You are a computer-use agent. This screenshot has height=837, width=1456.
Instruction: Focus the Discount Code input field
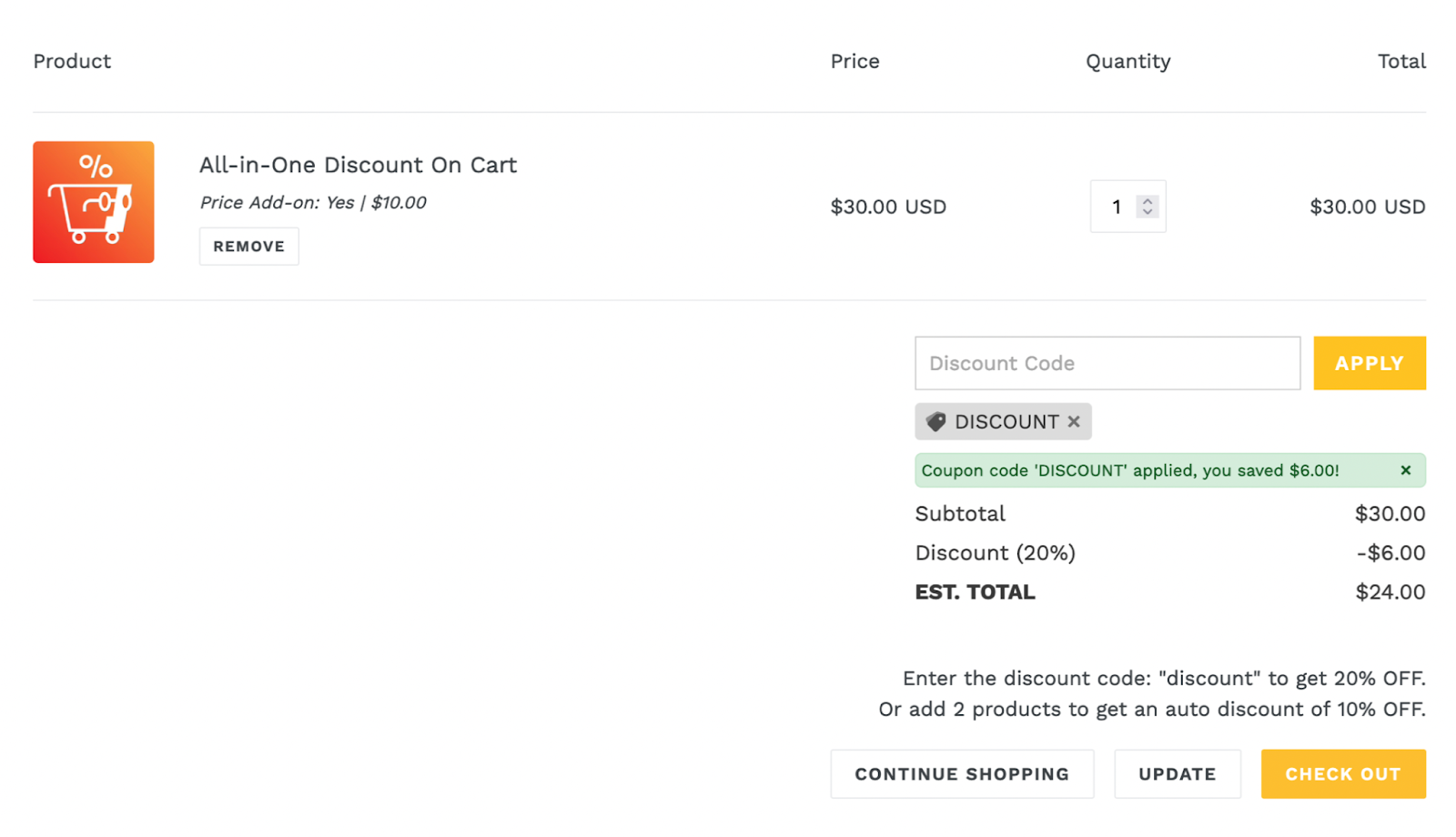point(1107,363)
